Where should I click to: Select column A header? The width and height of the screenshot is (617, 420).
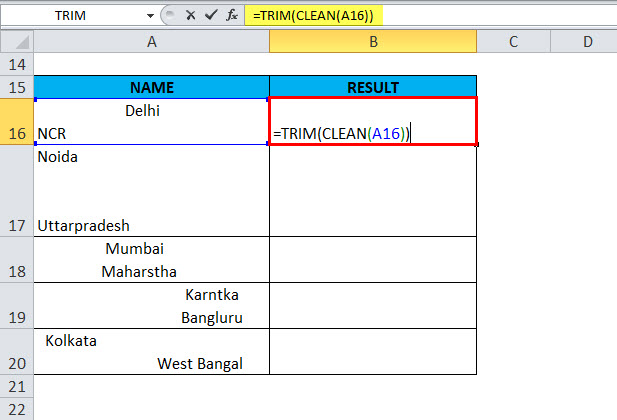click(x=151, y=41)
